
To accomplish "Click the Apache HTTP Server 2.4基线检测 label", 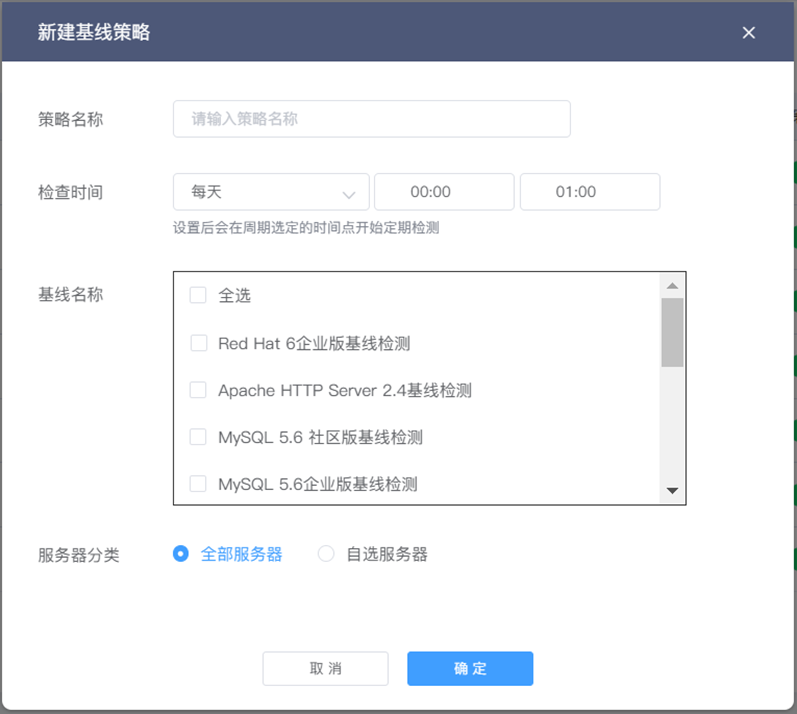I will (345, 390).
